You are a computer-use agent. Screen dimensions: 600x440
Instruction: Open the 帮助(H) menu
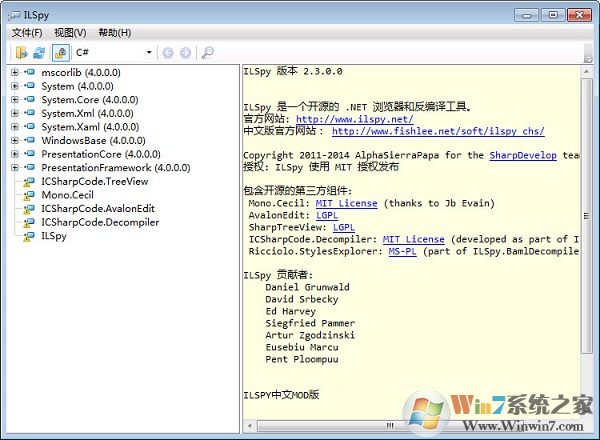point(114,33)
